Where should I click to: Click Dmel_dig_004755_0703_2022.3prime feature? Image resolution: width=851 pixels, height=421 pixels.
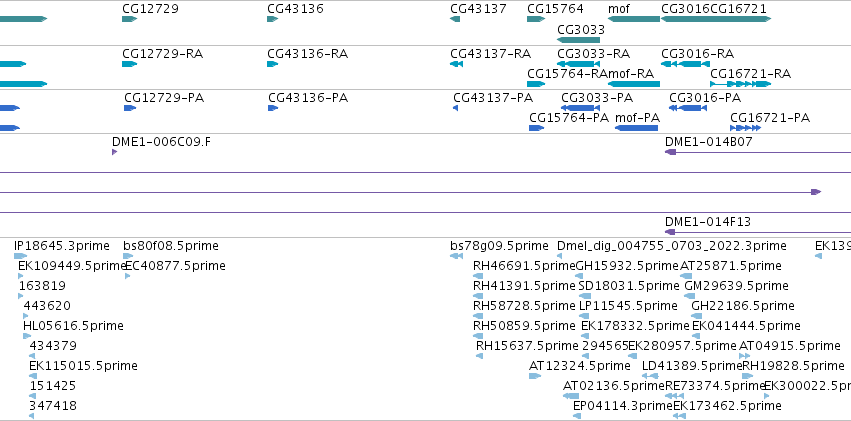560,256
